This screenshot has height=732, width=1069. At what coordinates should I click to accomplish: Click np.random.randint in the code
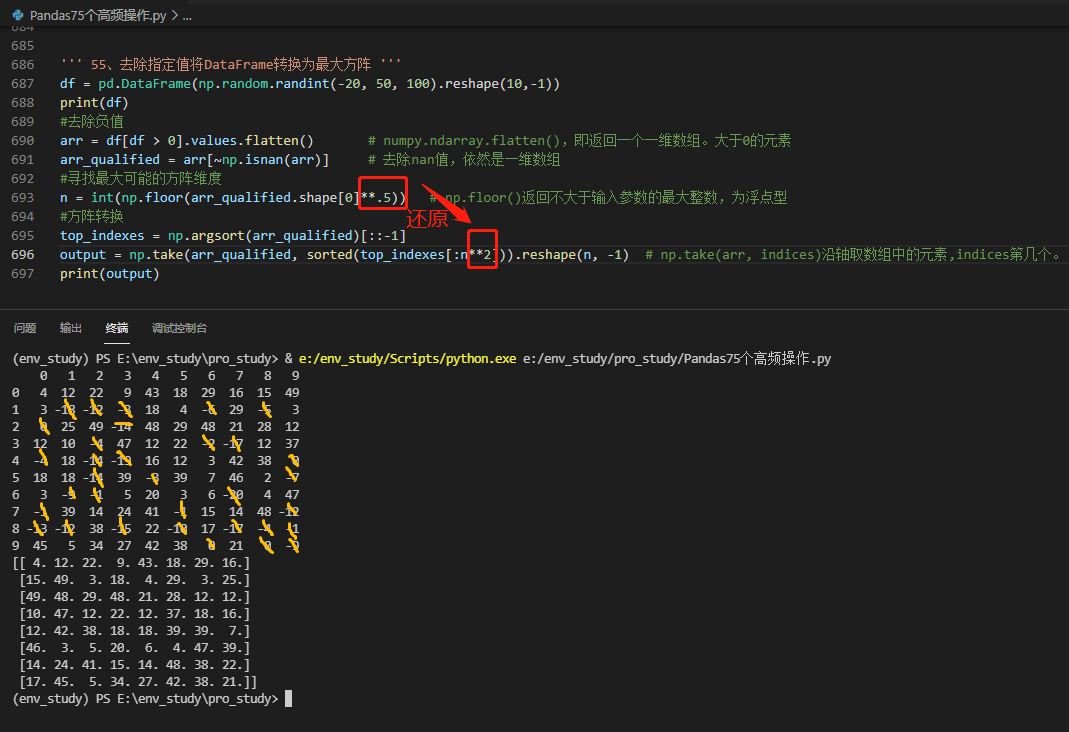(264, 84)
